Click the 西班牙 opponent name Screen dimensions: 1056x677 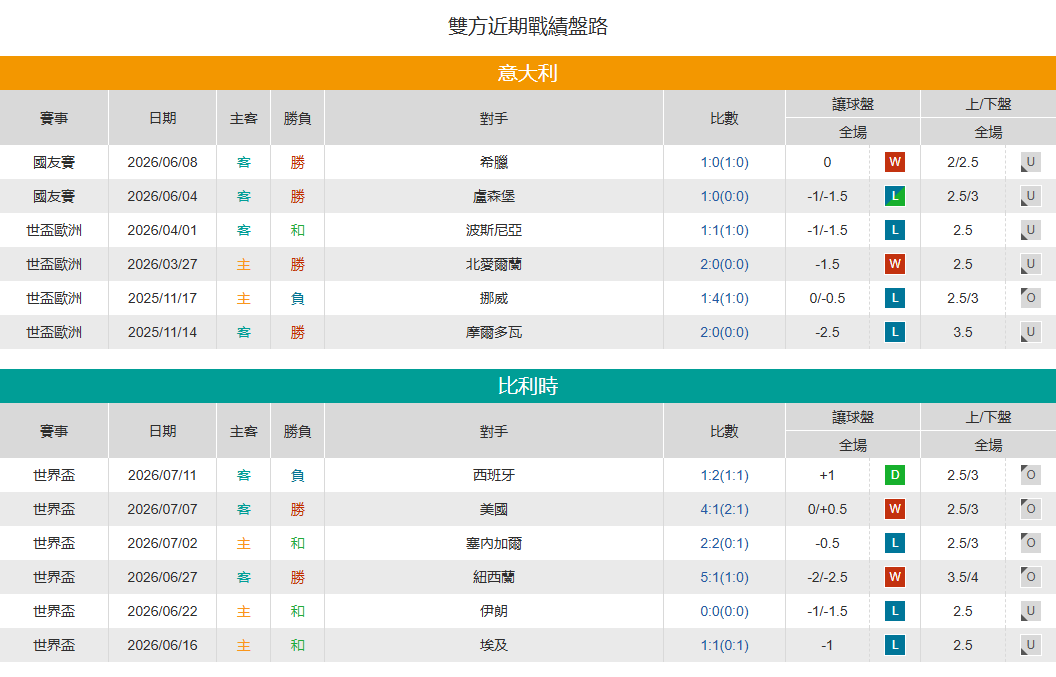(494, 475)
